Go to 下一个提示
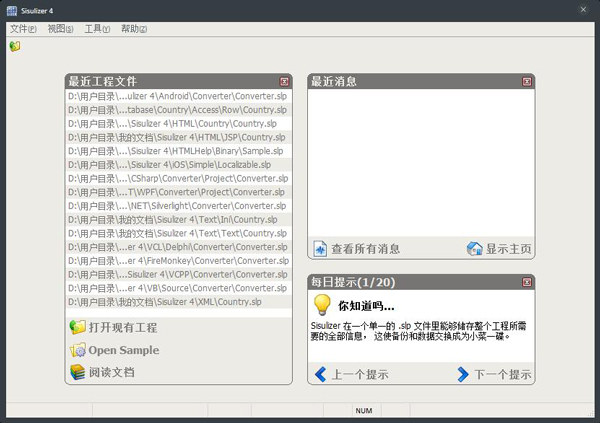The width and height of the screenshot is (600, 423). (x=503, y=374)
